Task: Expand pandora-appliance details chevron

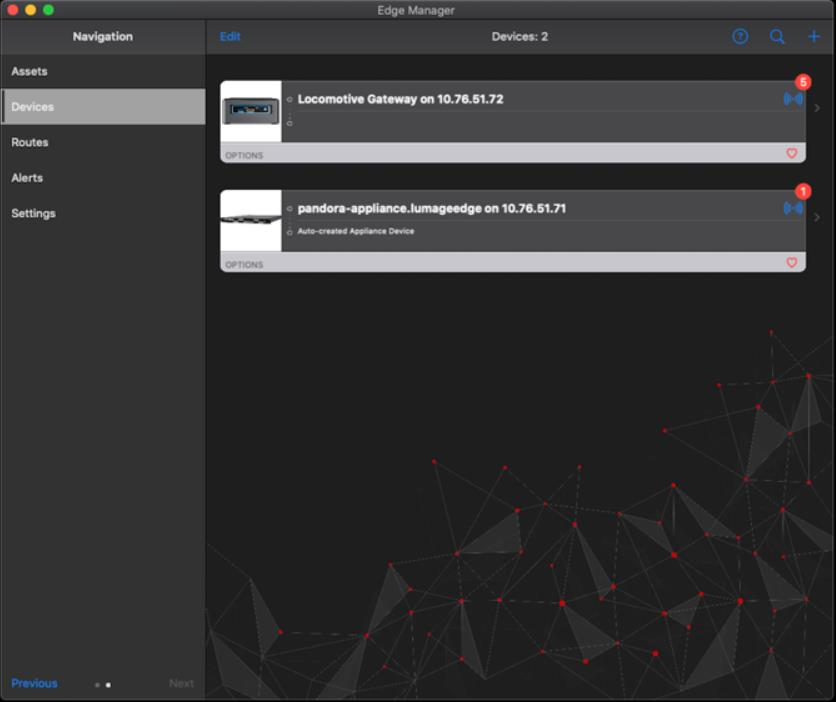Action: pyautogui.click(x=818, y=217)
